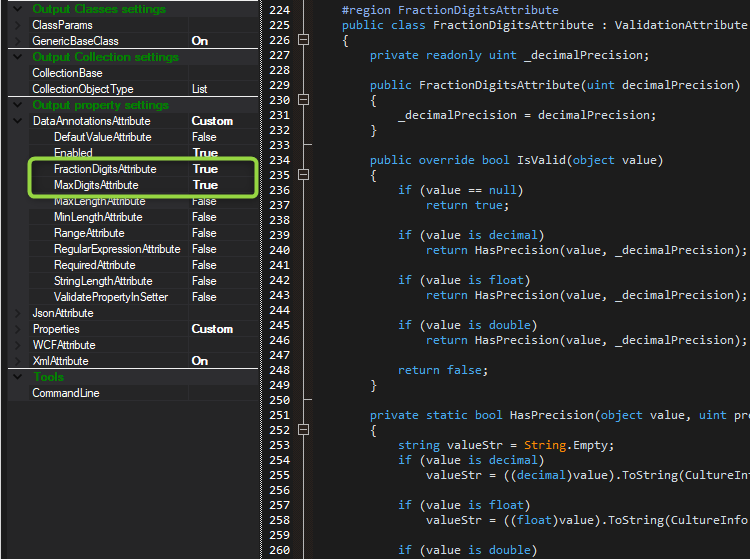Click the StringLengthAttribute False value
750x559 pixels.
(204, 281)
